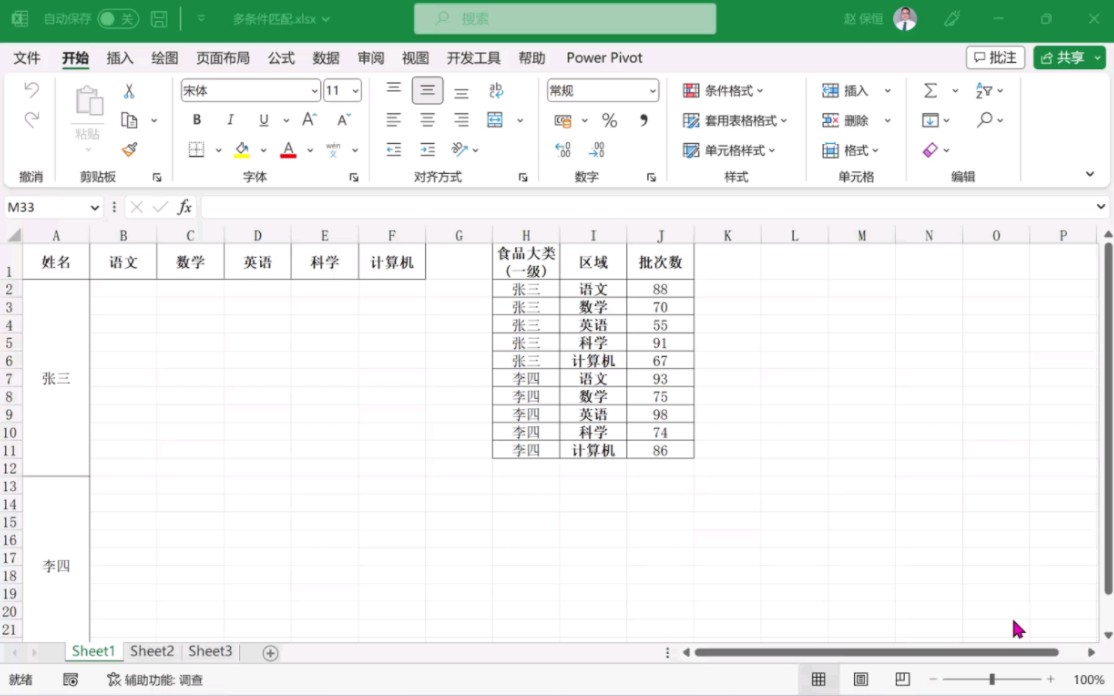The width and height of the screenshot is (1114, 696).
Task: Toggle bold formatting
Action: coord(196,119)
